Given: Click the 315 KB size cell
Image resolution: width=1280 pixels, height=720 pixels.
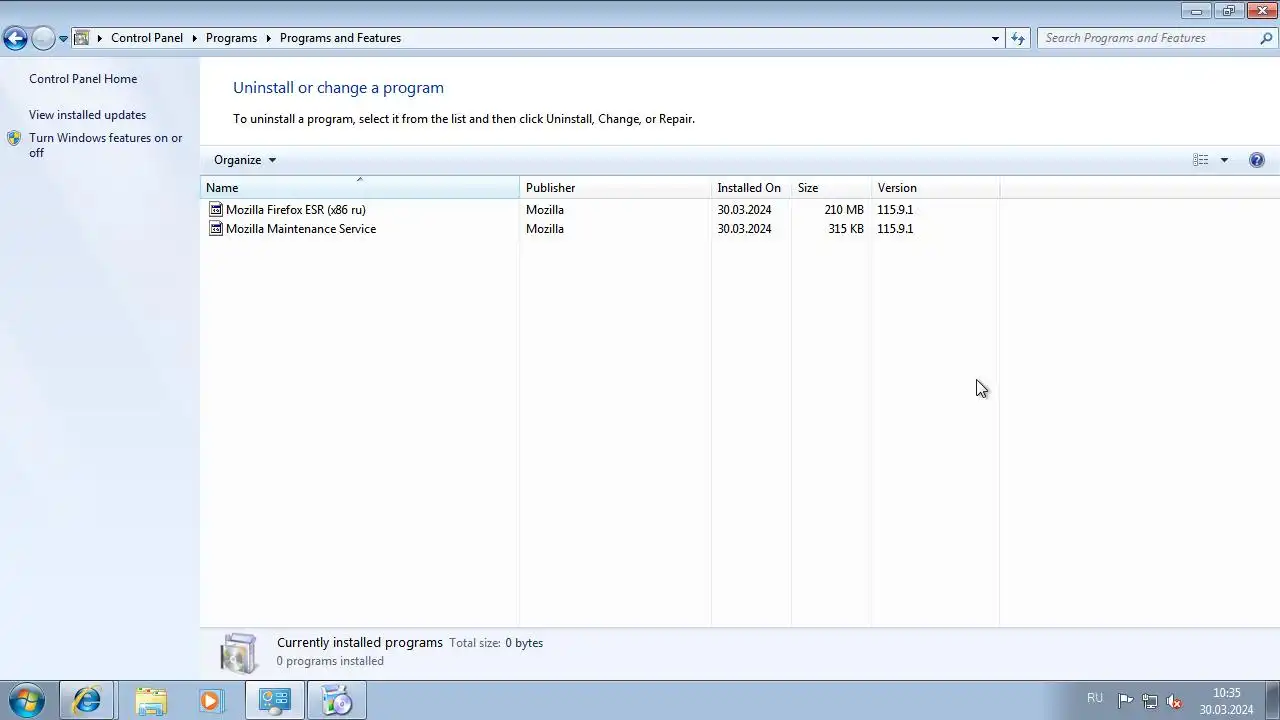Looking at the screenshot, I should coord(846,229).
